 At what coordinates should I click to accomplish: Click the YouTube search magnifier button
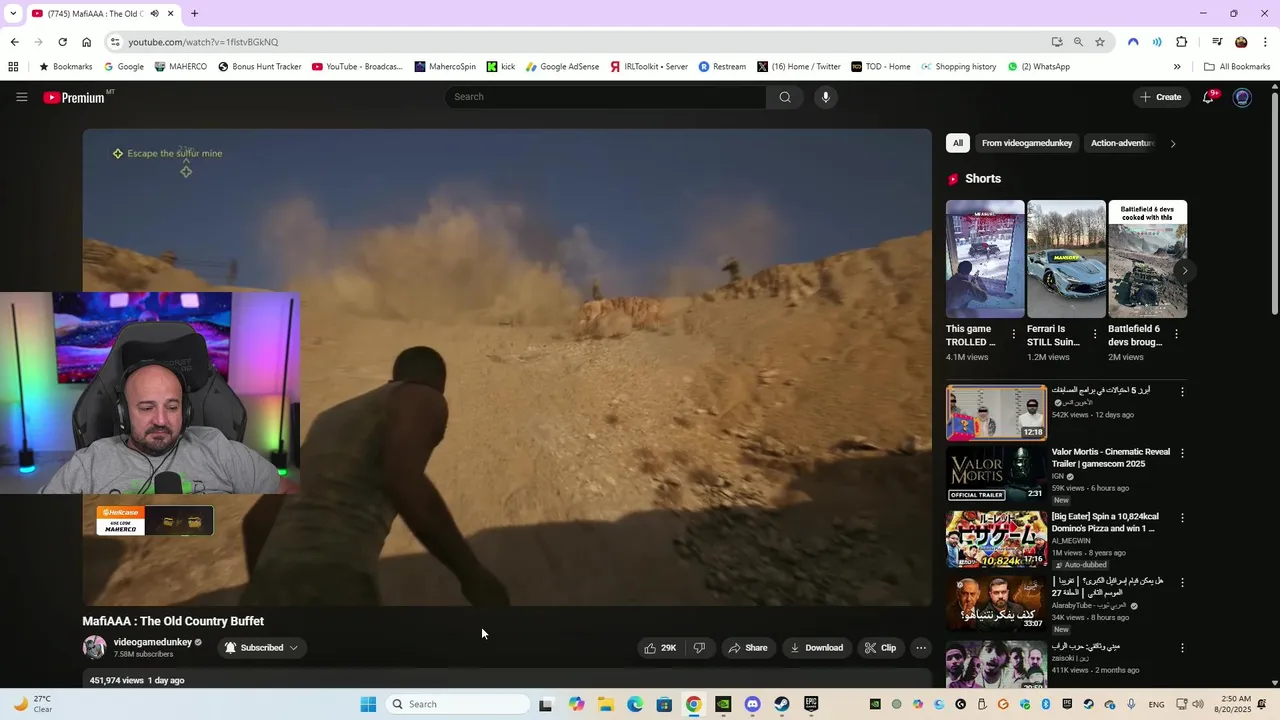(x=785, y=97)
